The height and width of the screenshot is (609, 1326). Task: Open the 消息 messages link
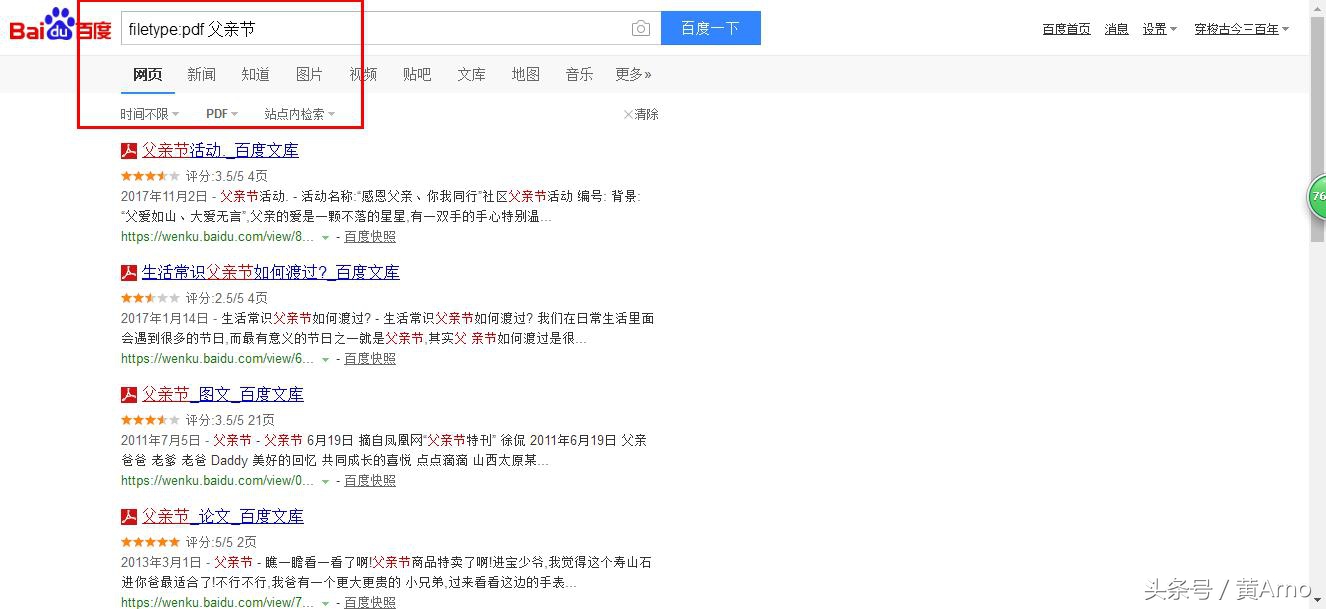(1117, 29)
